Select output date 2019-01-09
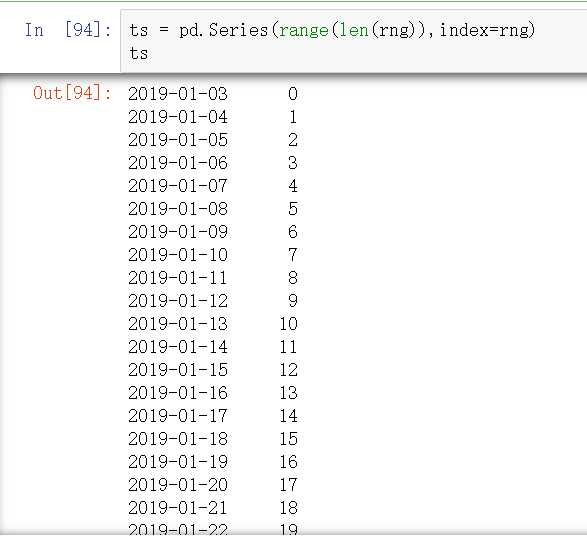 [178, 232]
